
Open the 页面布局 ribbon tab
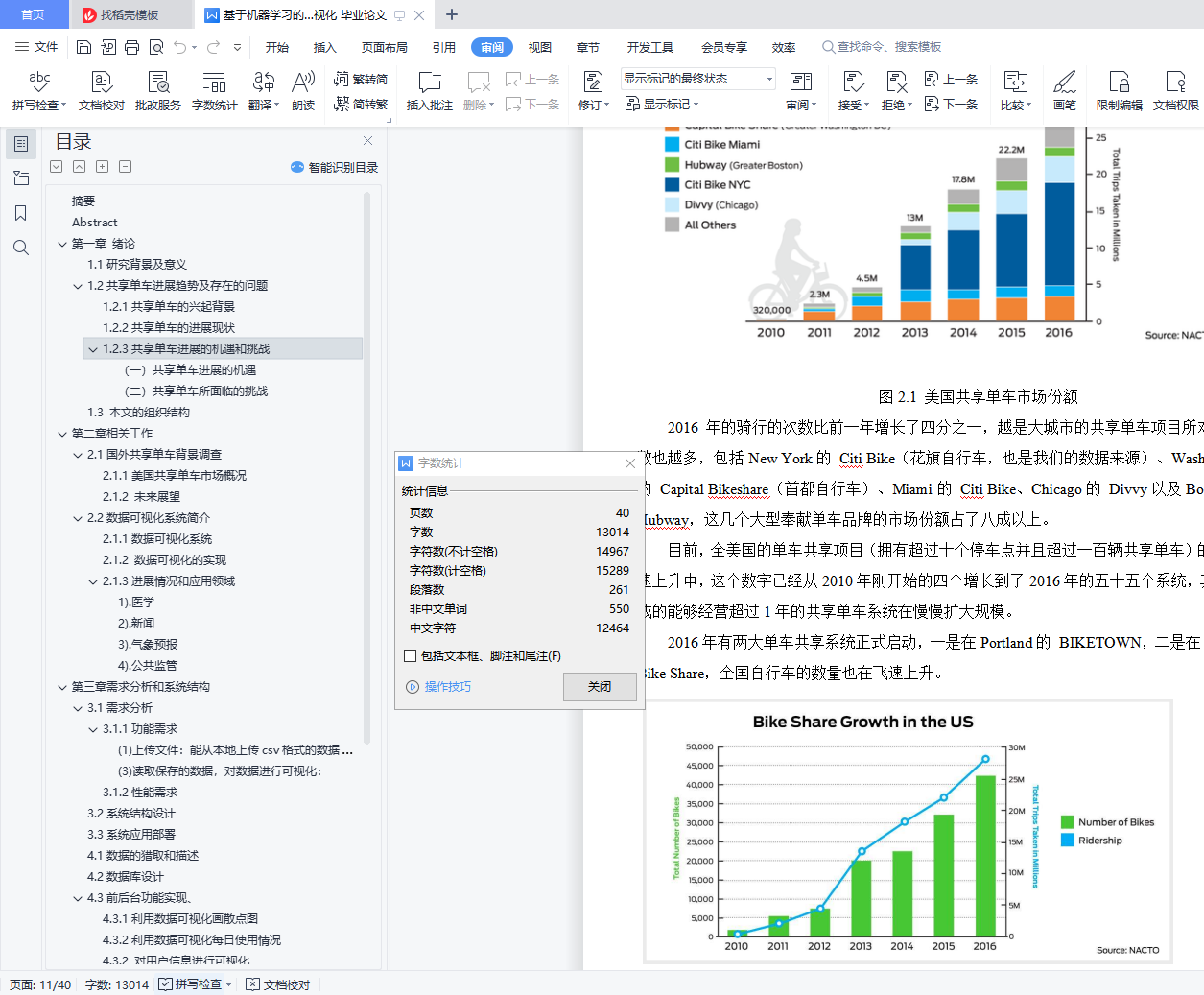pos(385,47)
